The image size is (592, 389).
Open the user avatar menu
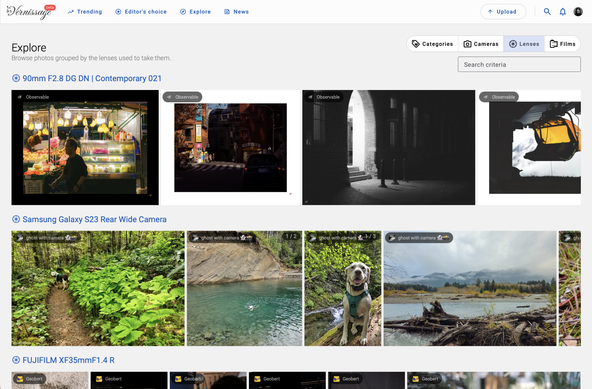tap(578, 12)
